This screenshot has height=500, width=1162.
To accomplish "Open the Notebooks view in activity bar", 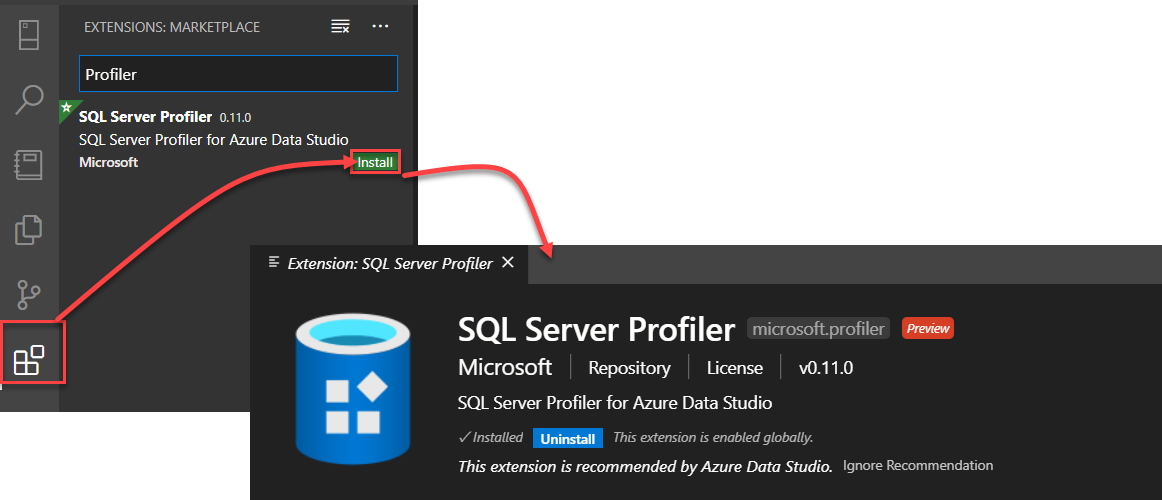I will pos(29,164).
